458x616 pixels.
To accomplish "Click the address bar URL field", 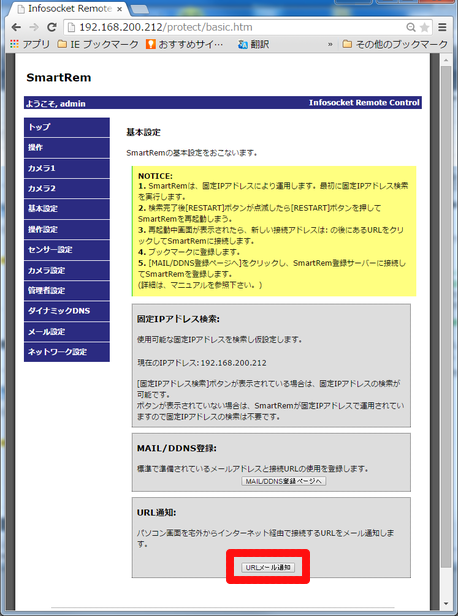I will pos(236,27).
